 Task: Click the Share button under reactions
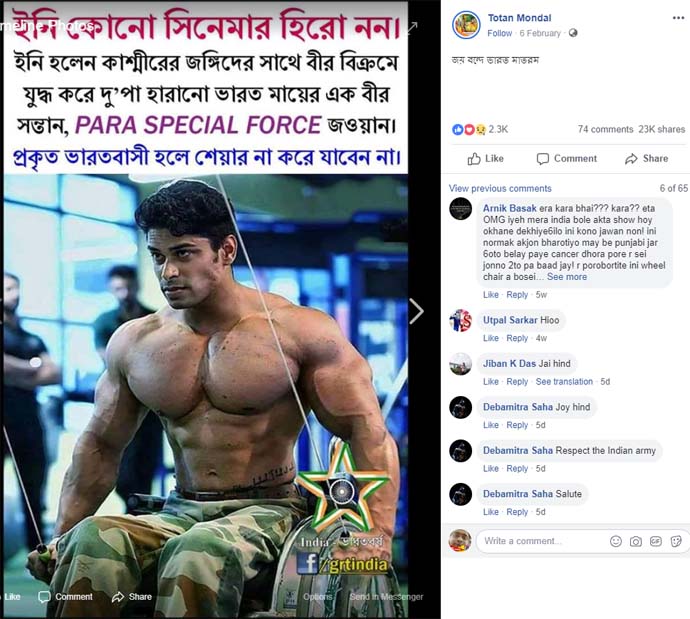click(x=646, y=159)
